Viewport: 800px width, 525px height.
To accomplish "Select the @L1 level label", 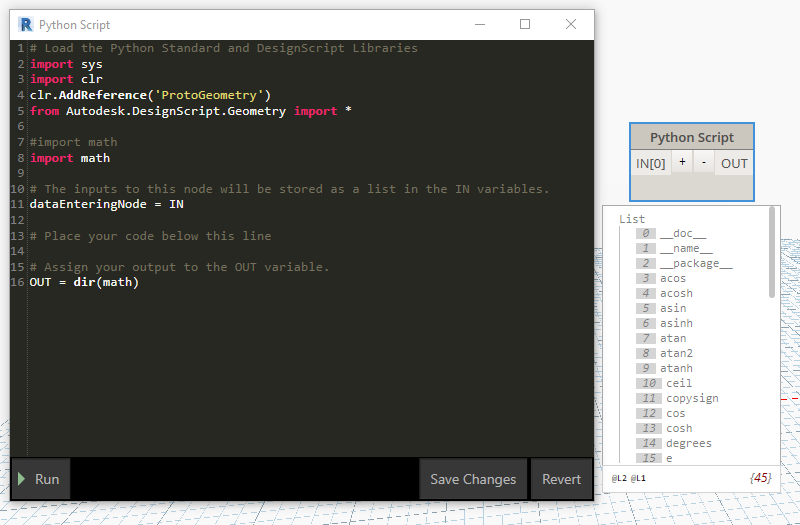I will click(x=638, y=478).
